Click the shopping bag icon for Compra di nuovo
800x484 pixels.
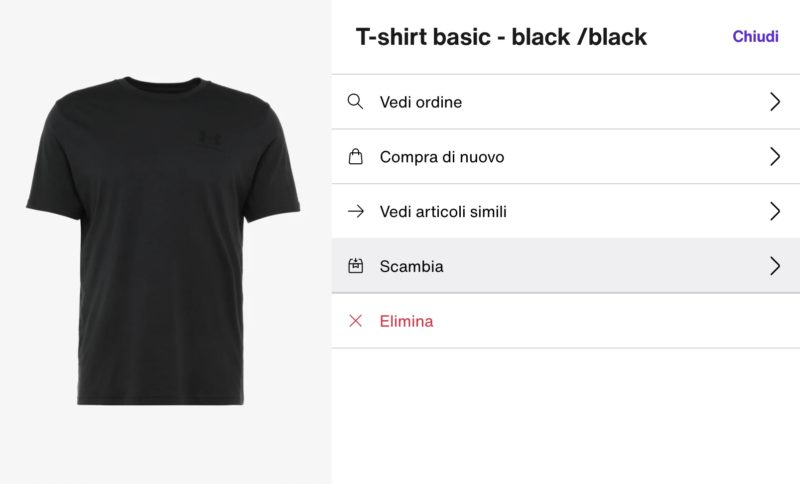355,157
